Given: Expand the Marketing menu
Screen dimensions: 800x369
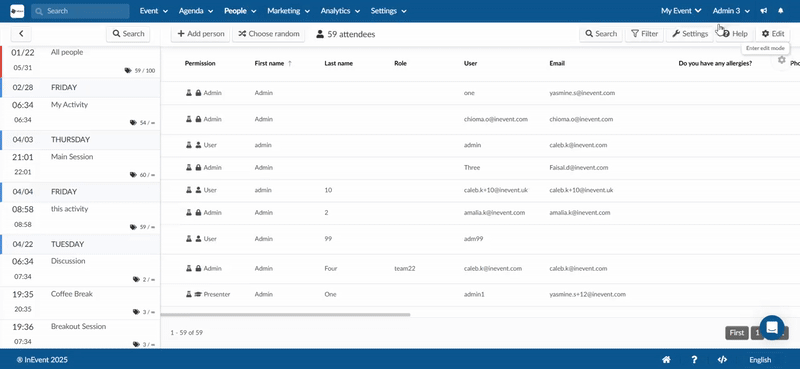Looking at the screenshot, I should 288,11.
